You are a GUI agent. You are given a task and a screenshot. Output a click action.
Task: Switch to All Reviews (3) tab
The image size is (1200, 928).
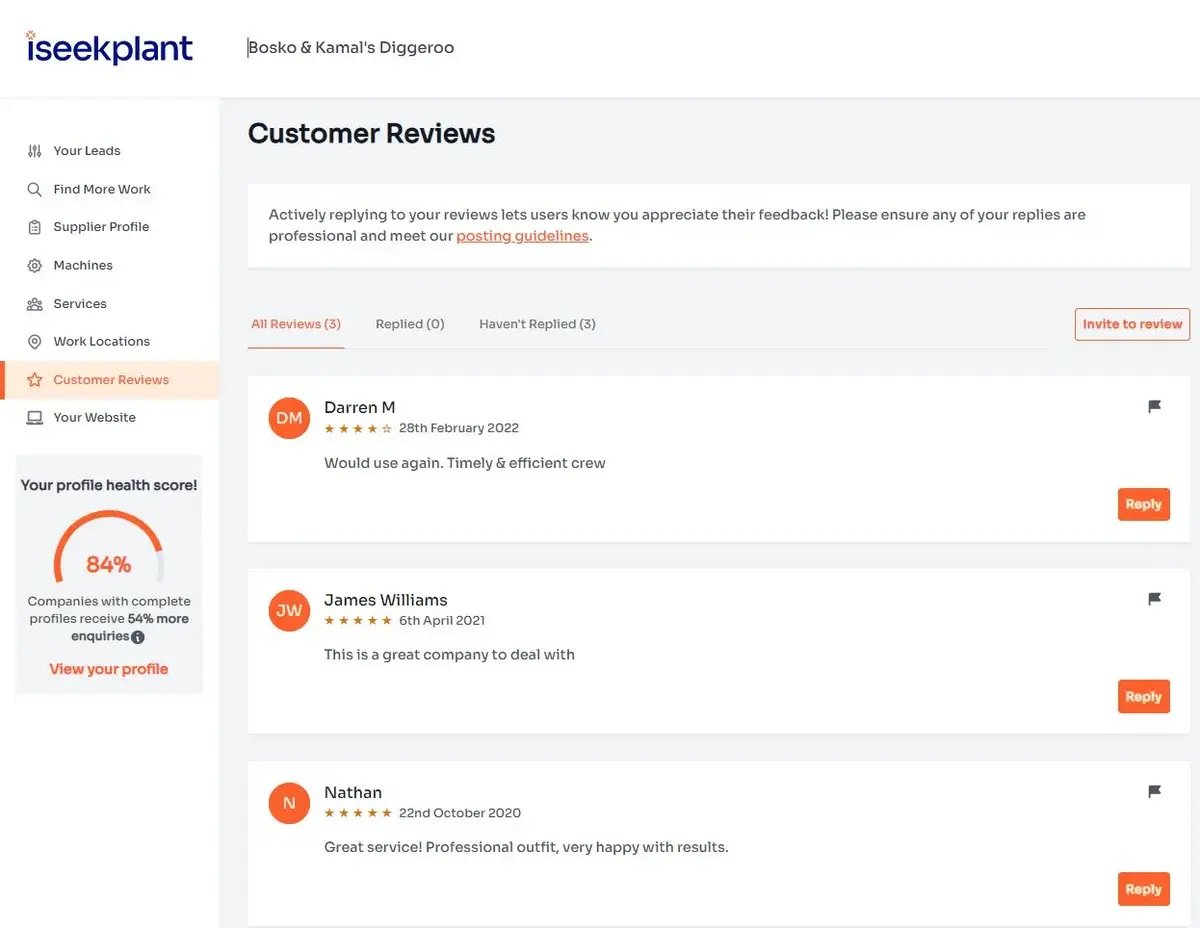296,324
